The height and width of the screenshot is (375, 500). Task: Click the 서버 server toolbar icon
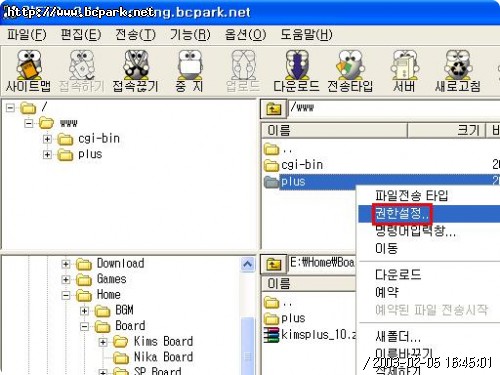404,71
